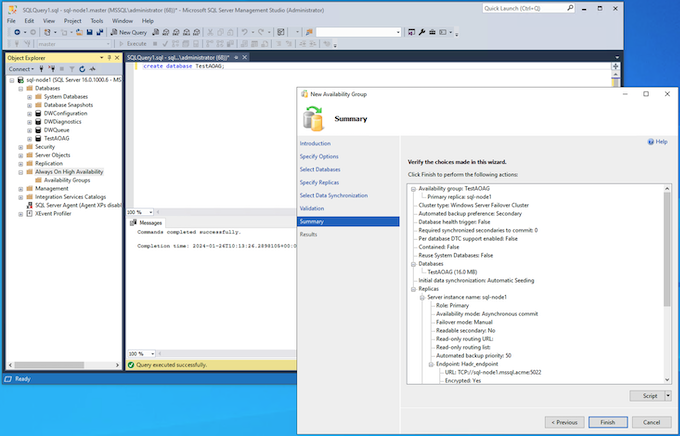Go to the Specify Replicas wizard page

tap(319, 183)
